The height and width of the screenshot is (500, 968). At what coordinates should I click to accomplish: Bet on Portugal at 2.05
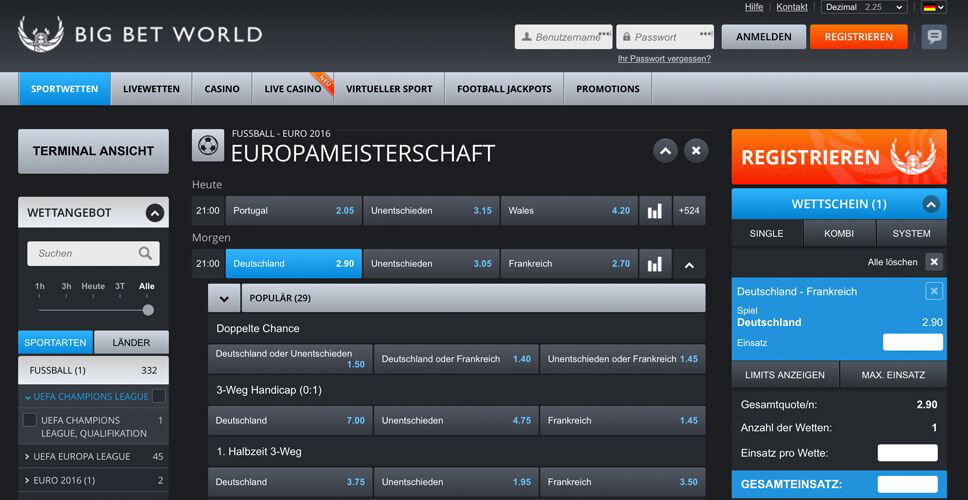click(x=294, y=210)
